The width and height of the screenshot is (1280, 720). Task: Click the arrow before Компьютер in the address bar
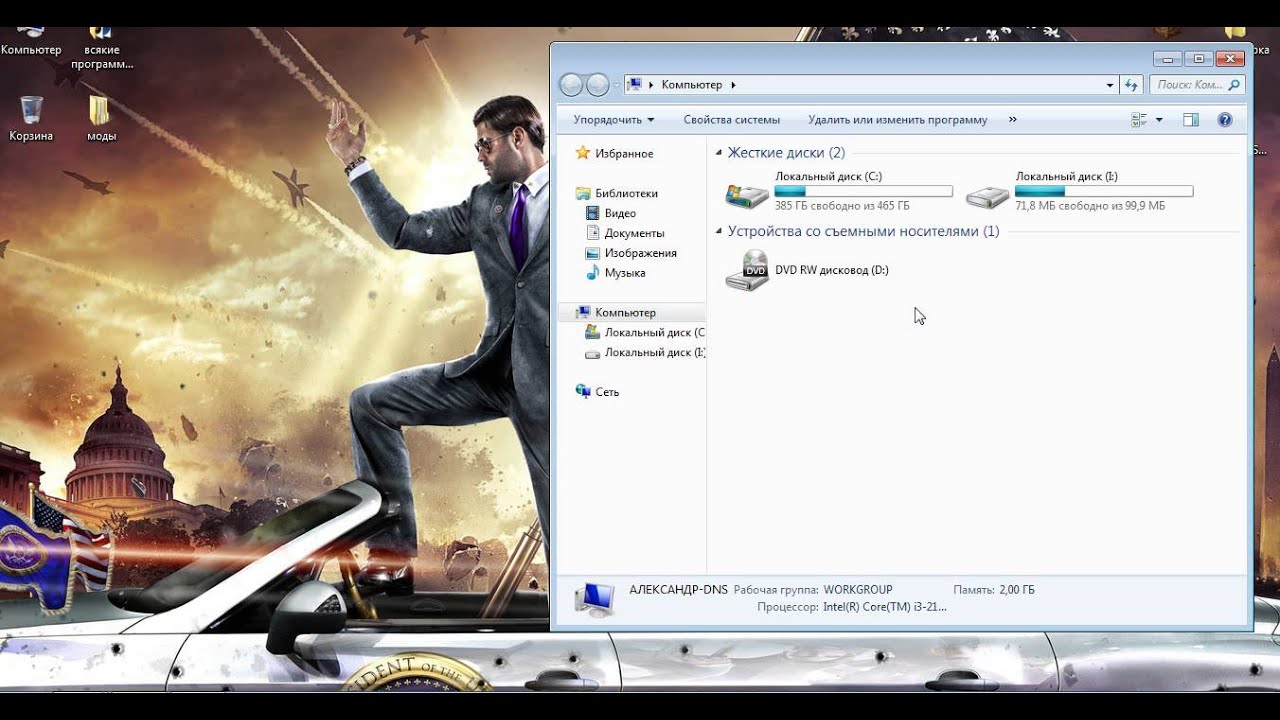[652, 85]
